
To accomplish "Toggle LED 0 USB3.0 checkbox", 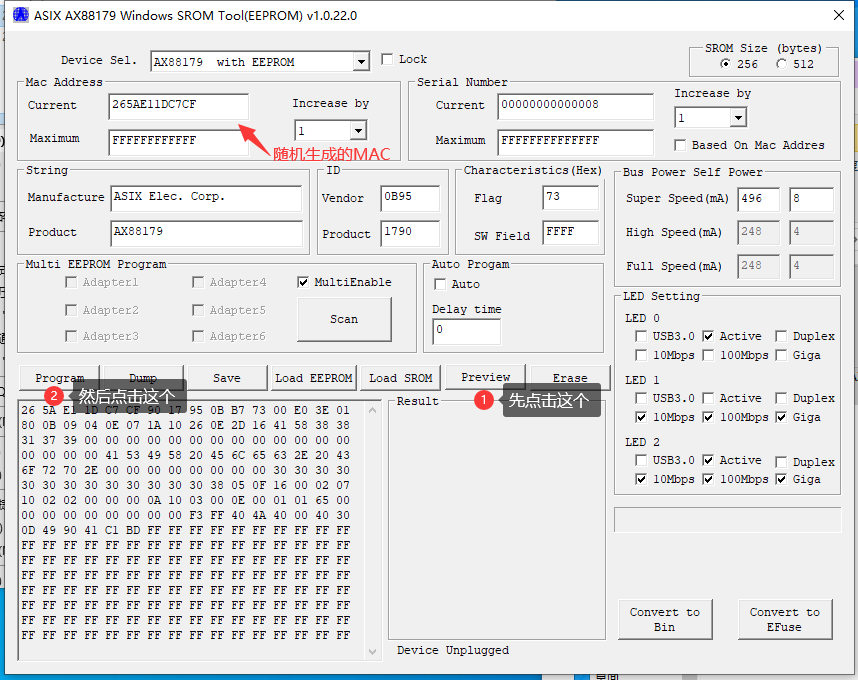I will (641, 336).
